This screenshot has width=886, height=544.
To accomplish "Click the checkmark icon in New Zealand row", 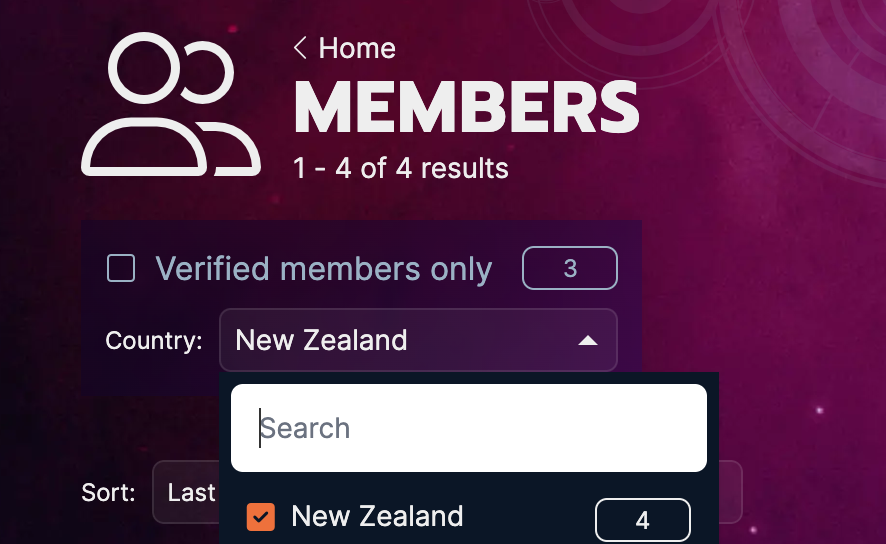I will tap(261, 517).
